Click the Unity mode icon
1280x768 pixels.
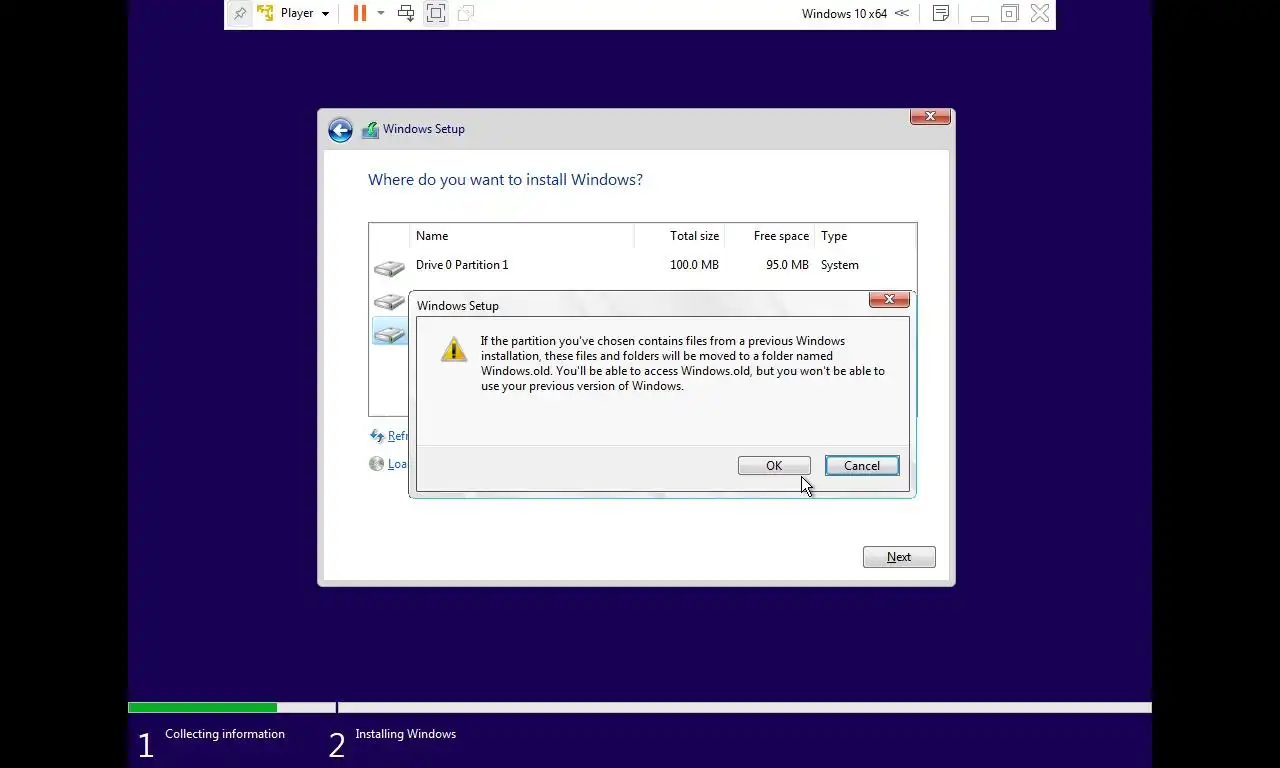(x=465, y=13)
